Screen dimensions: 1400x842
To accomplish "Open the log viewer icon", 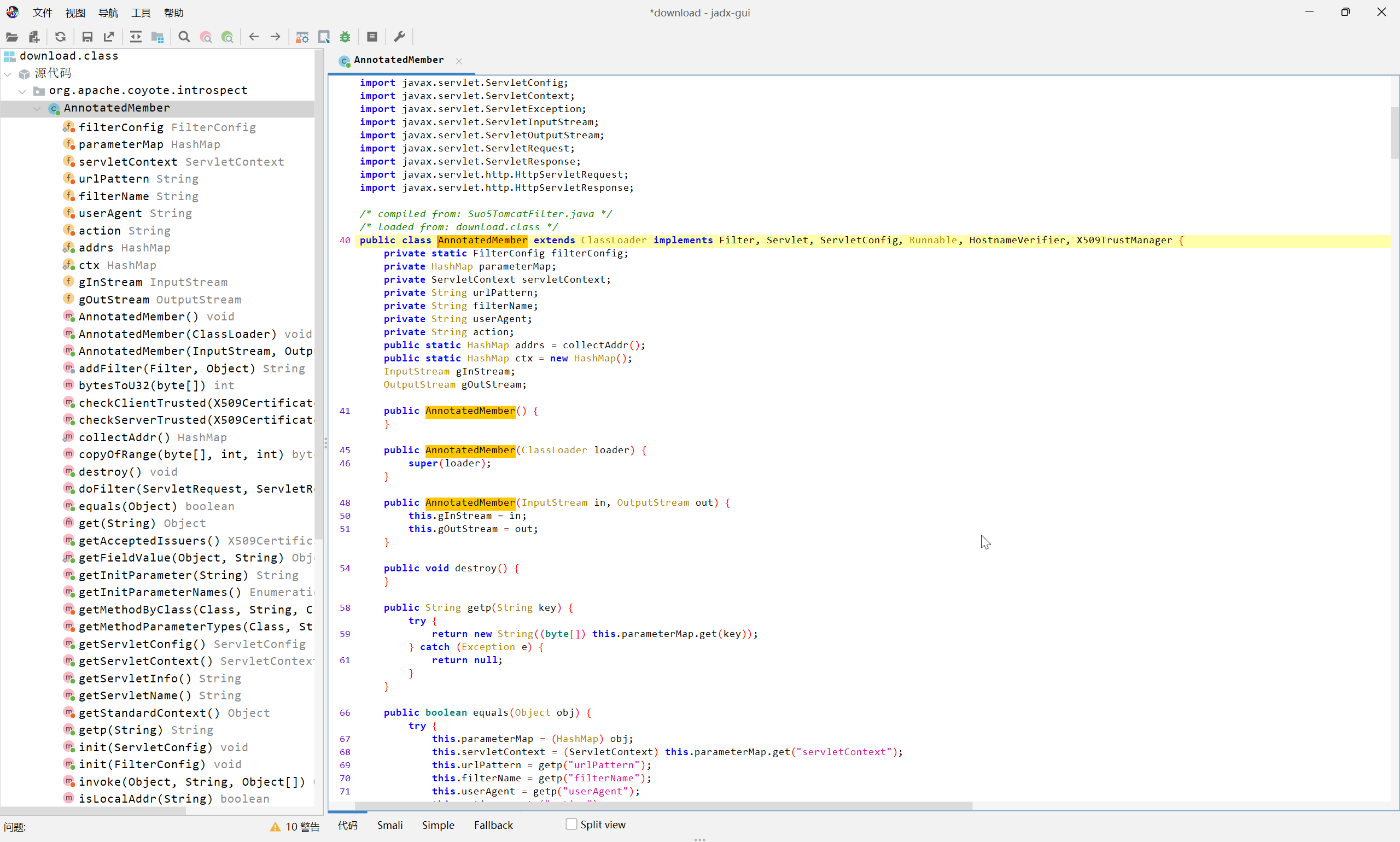I will pos(372,37).
